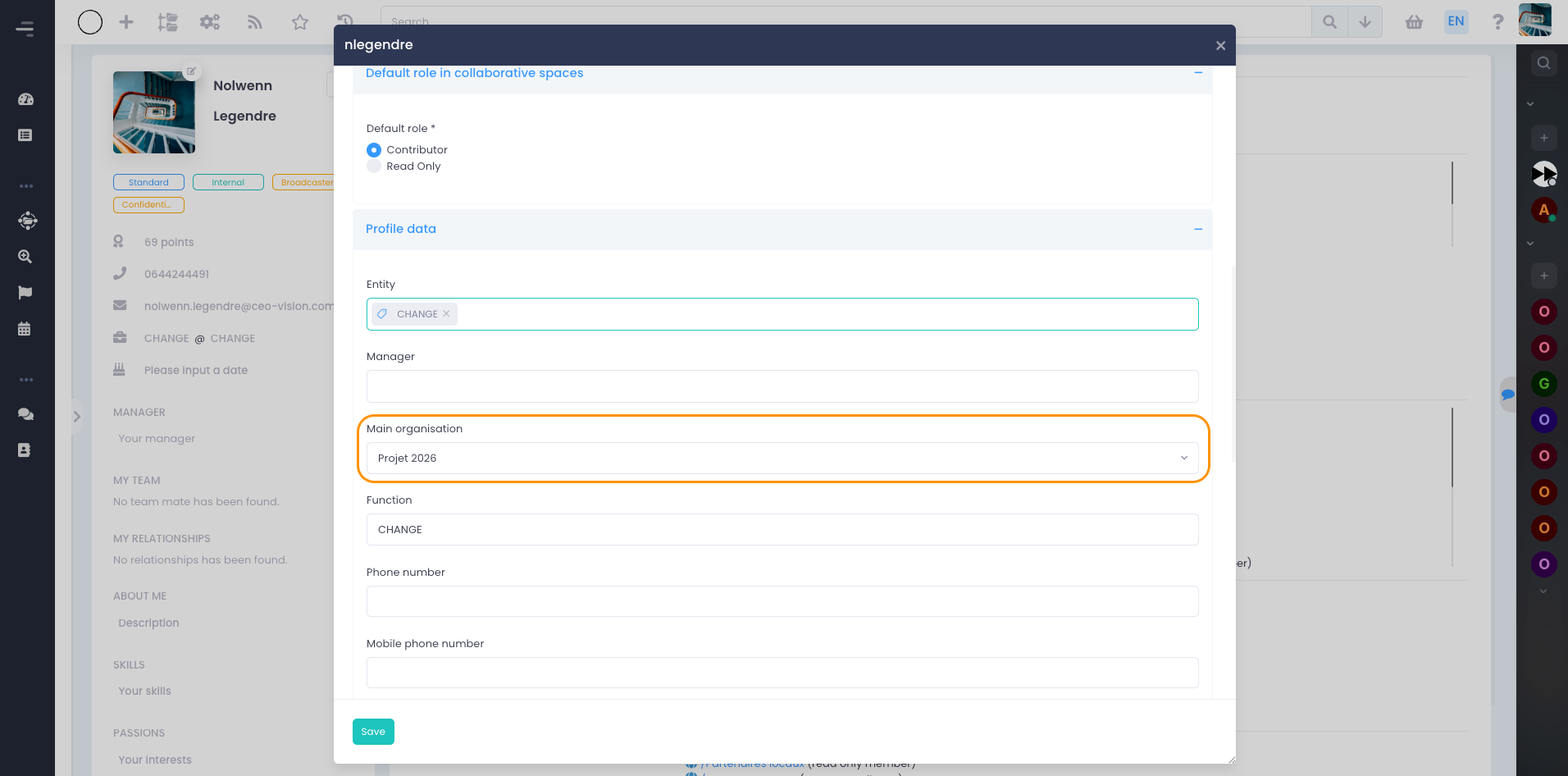Click the circle logo icon in top toolbar
The image size is (1568, 776).
point(90,22)
